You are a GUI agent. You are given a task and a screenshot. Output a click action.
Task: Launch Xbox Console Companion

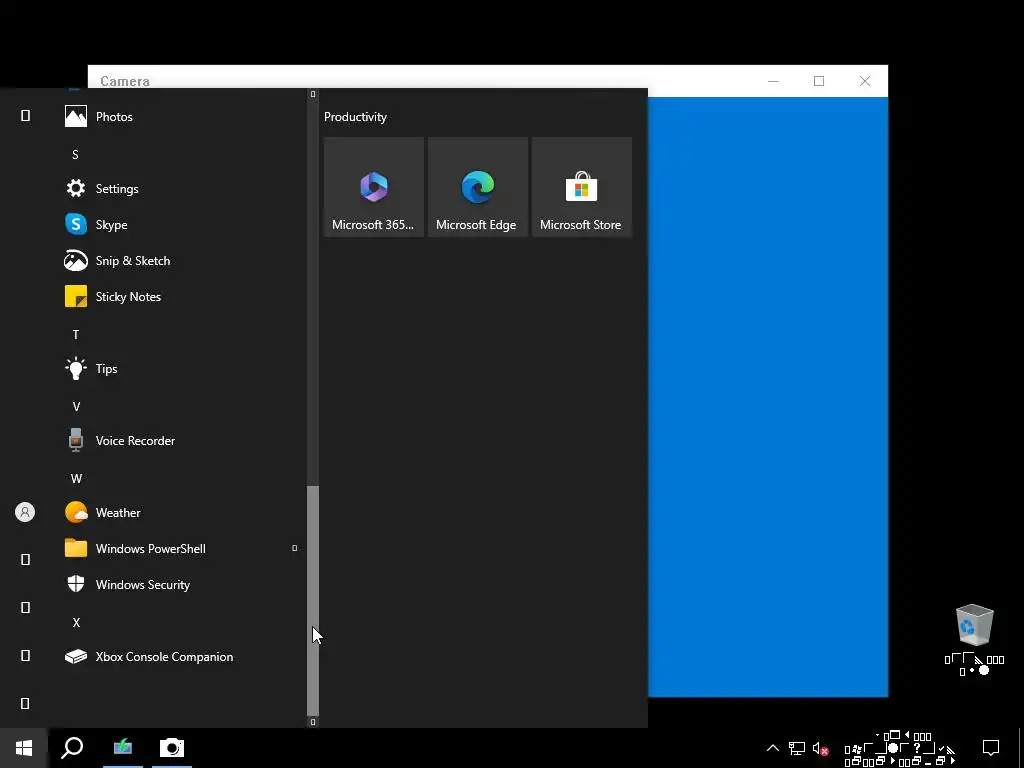[x=183, y=657]
